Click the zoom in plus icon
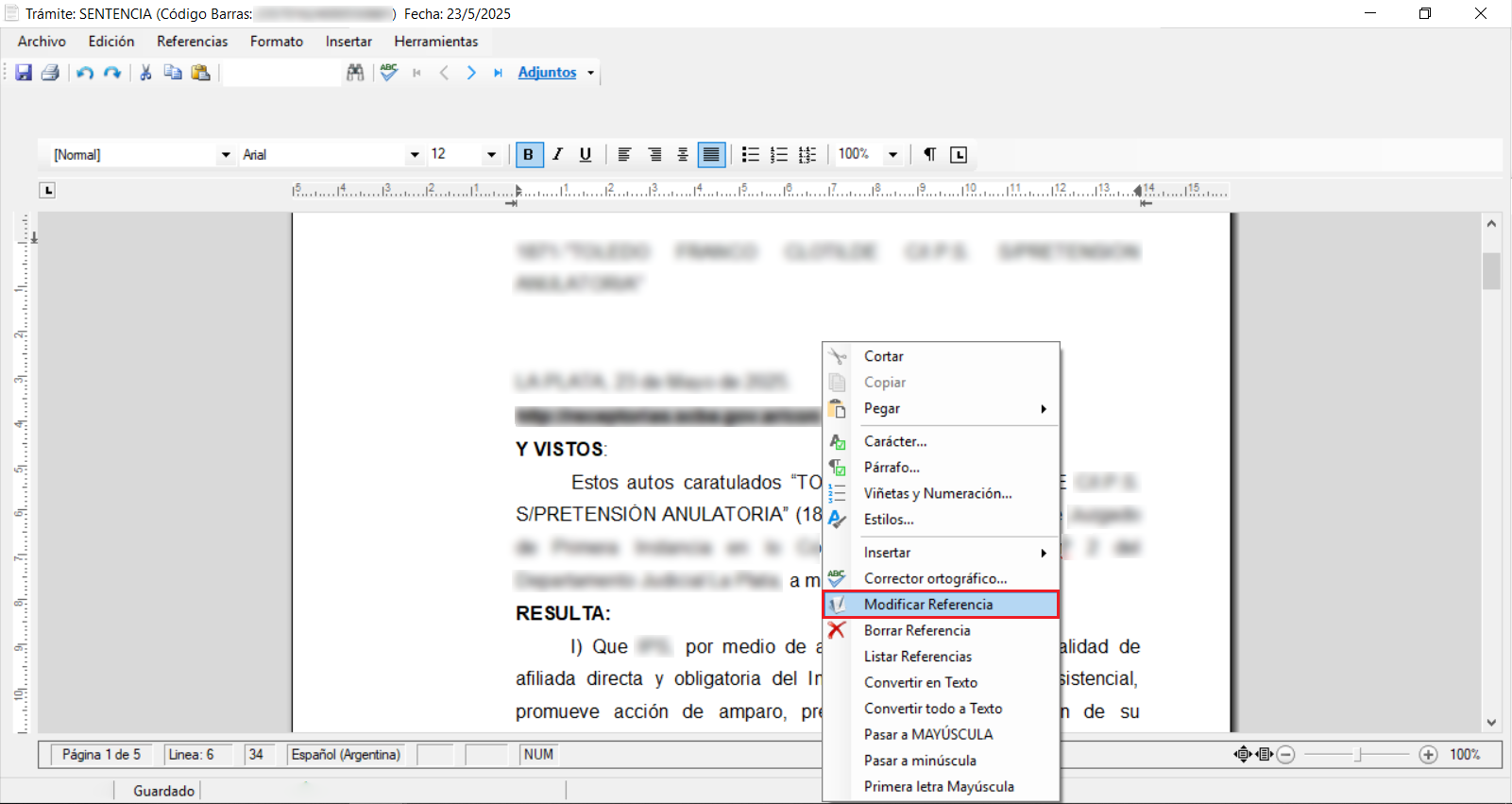1512x804 pixels. pyautogui.click(x=1428, y=755)
